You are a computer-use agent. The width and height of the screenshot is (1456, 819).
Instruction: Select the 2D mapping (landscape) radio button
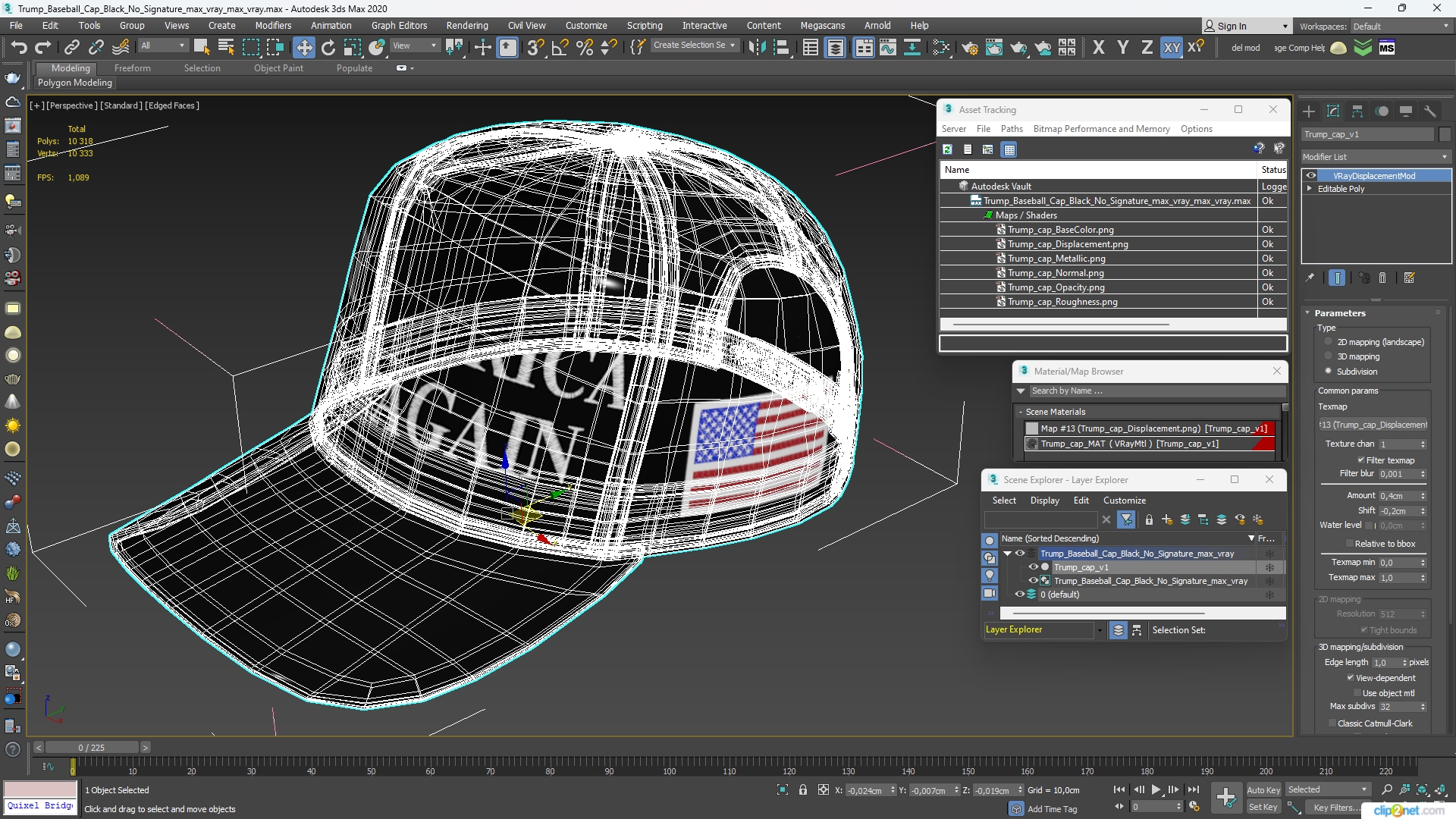1328,342
